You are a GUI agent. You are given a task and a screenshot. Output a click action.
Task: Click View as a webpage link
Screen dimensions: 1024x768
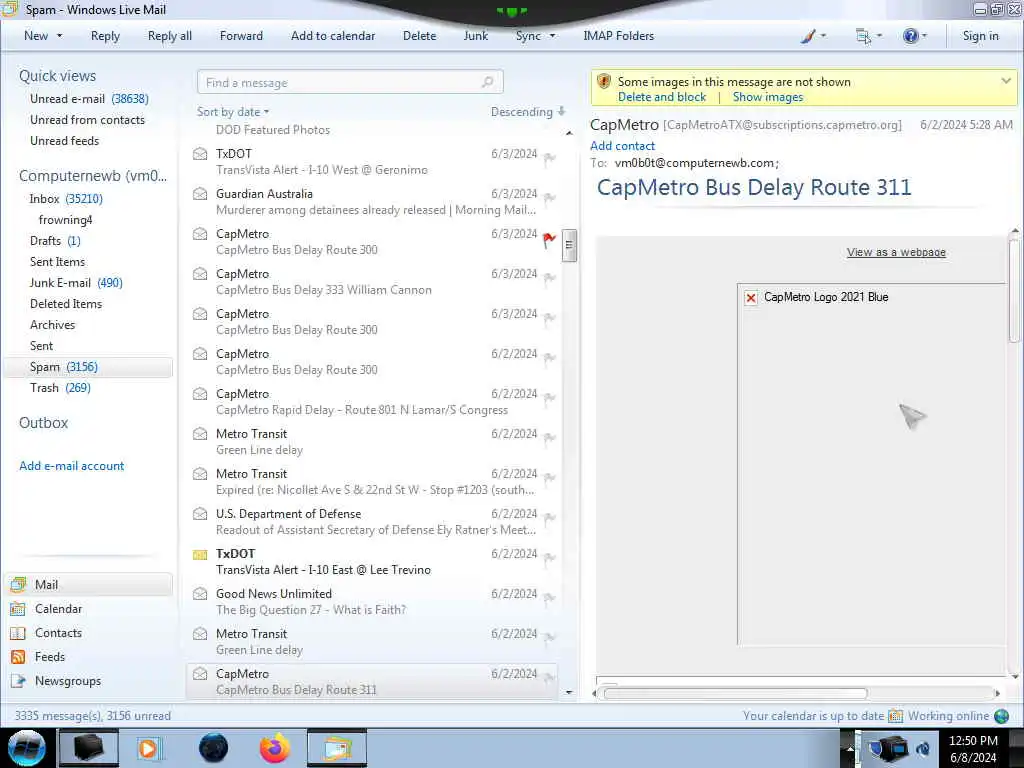896,252
